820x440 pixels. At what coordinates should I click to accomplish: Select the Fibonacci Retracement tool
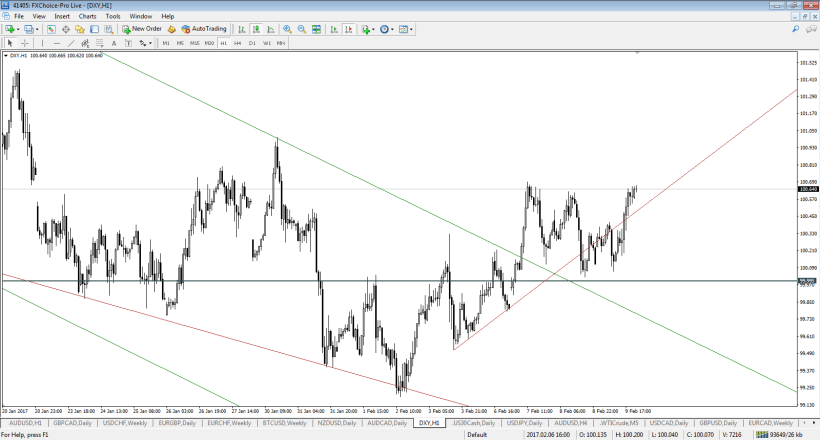(x=99, y=43)
